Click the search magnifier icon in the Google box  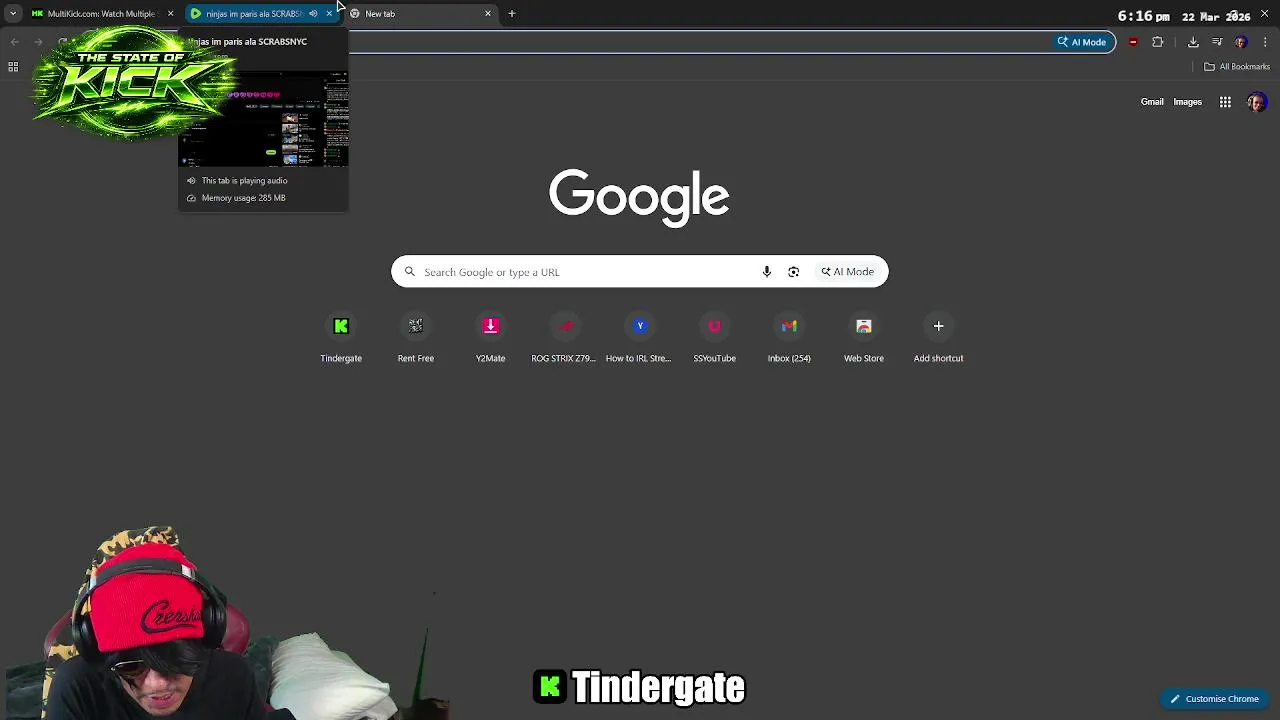(409, 272)
